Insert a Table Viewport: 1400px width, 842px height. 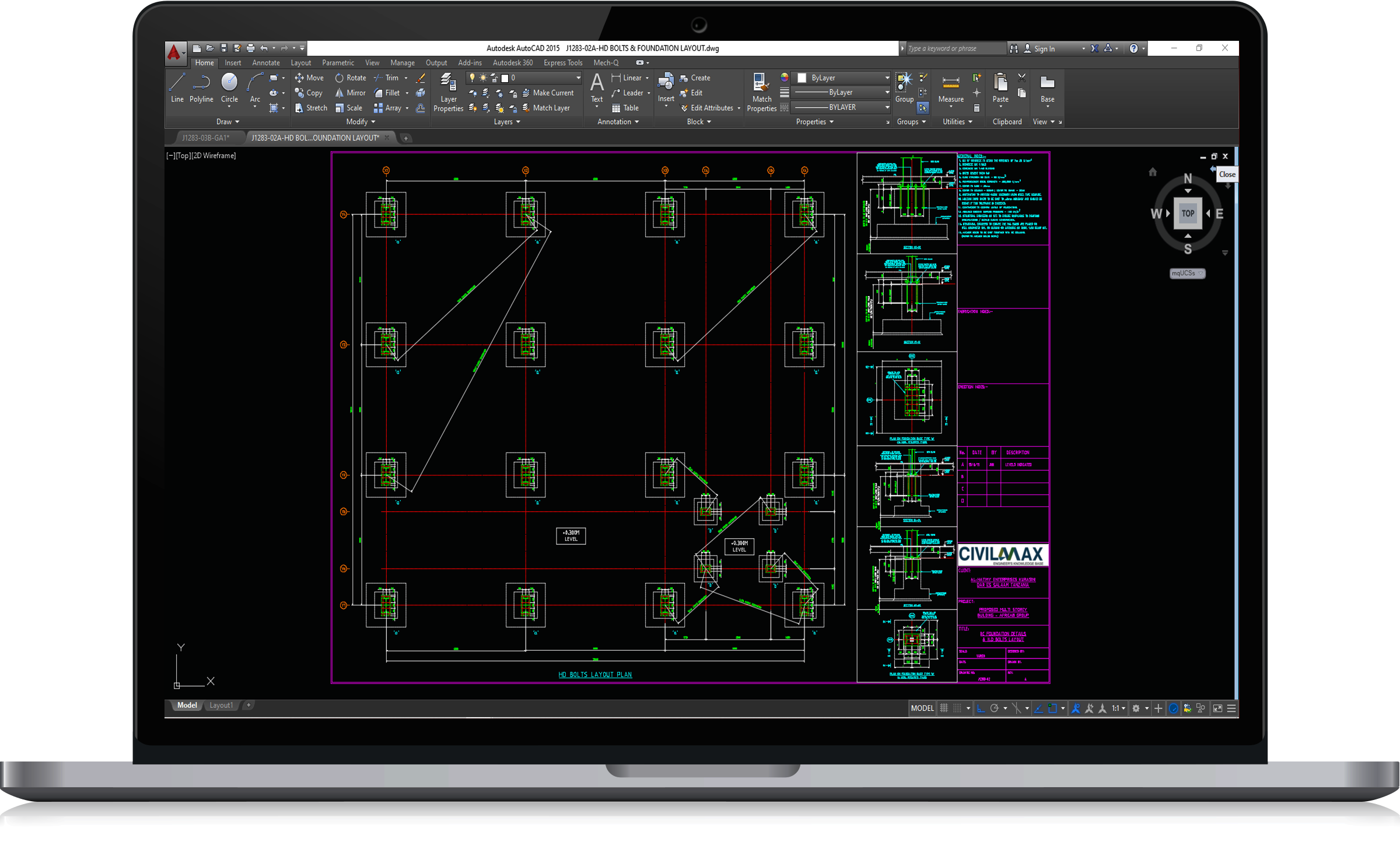[x=625, y=108]
